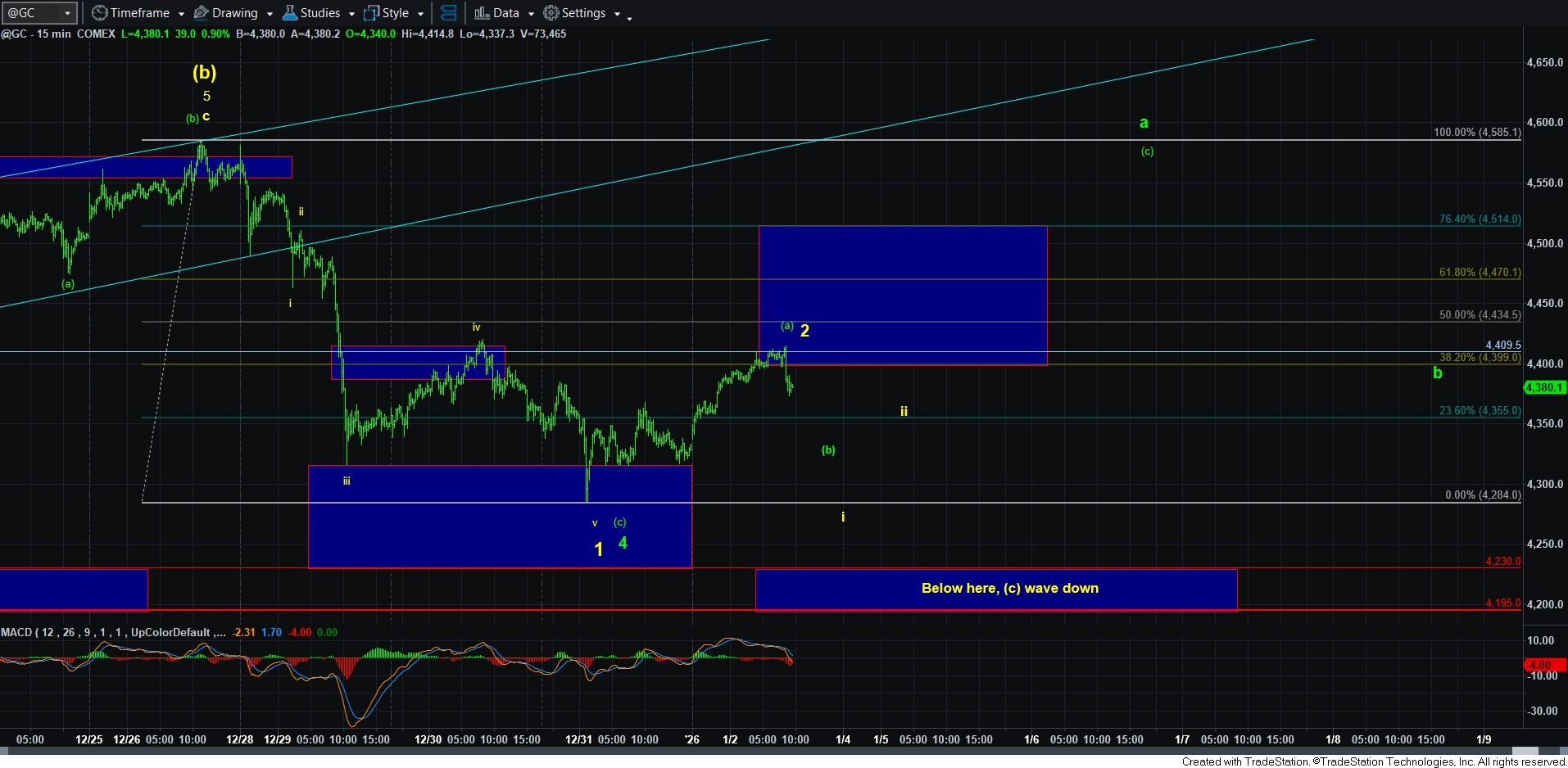Select the green 4,380.1 current price marker
1568x768 pixels.
(x=1544, y=387)
